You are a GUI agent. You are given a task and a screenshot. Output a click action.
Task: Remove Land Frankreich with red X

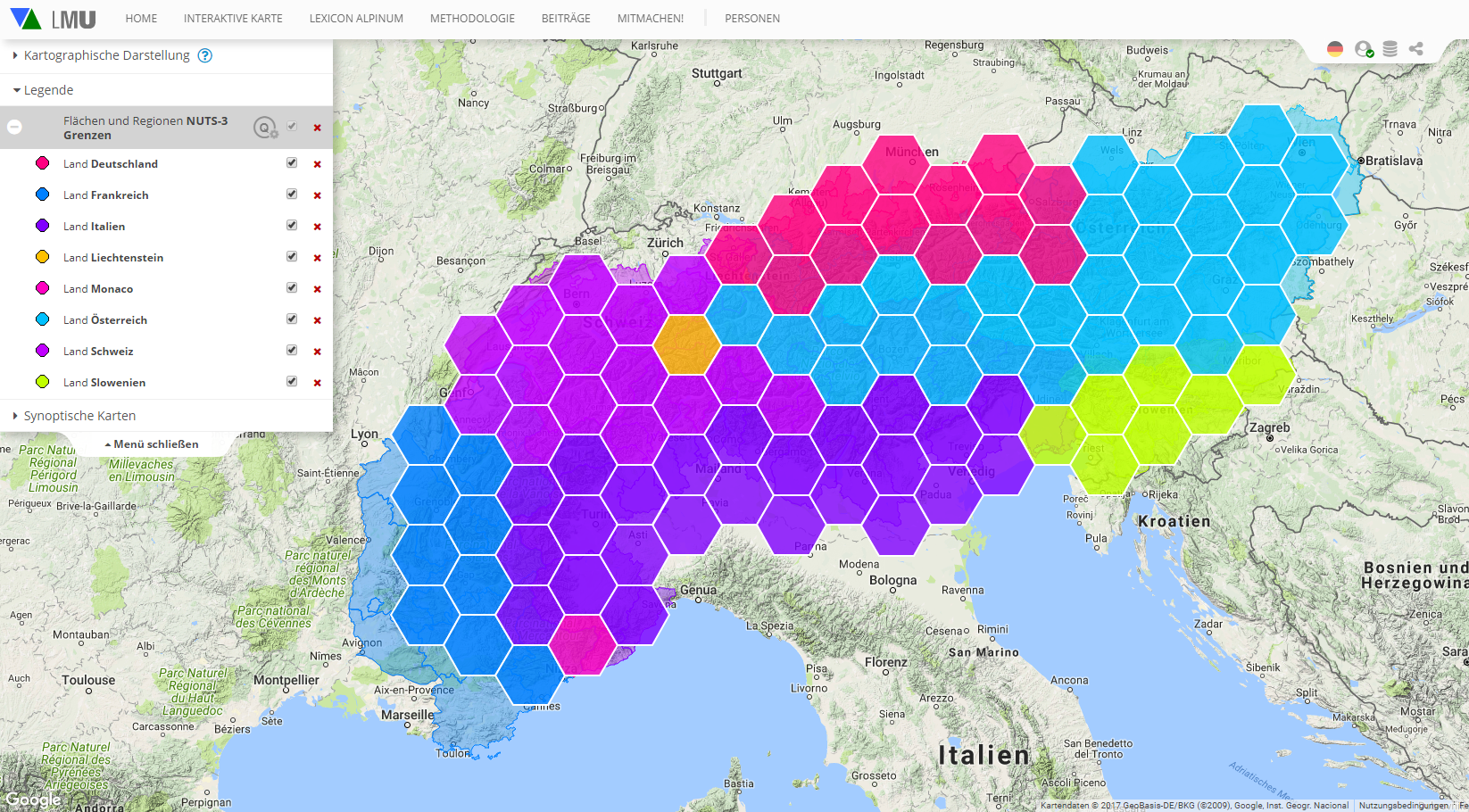pyautogui.click(x=317, y=195)
